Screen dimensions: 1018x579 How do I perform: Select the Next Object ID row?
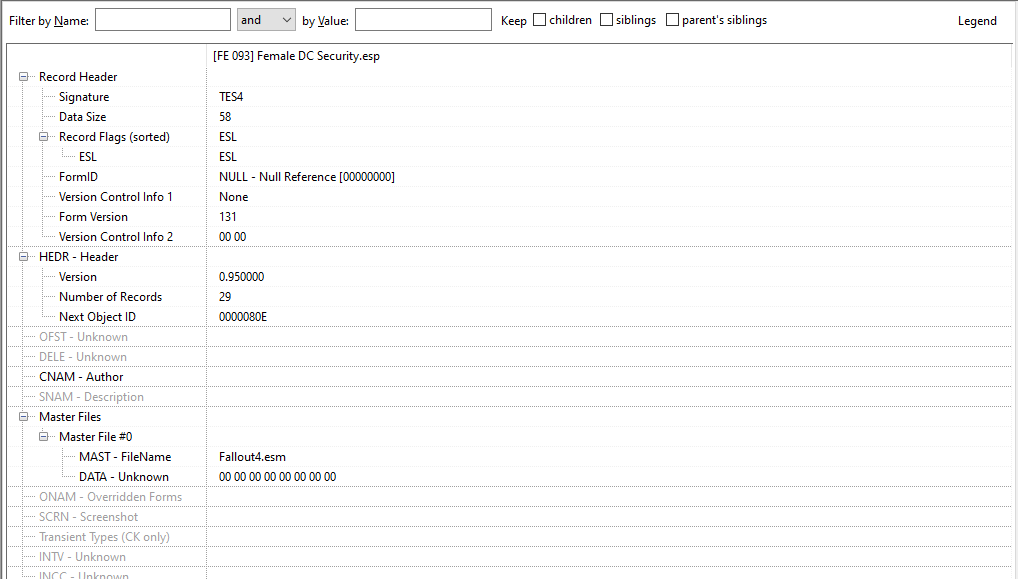click(x=97, y=317)
